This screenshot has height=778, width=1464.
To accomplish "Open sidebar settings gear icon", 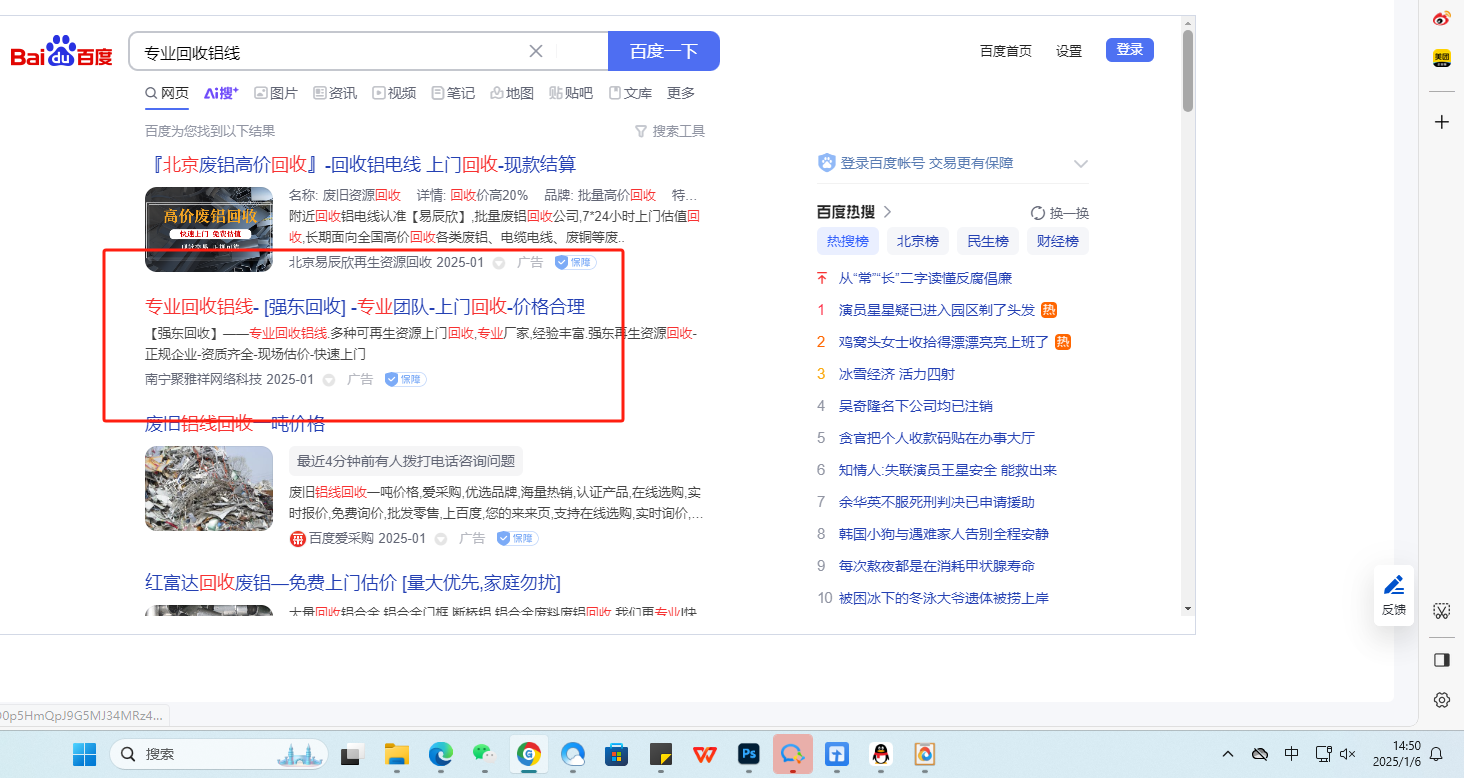I will point(1441,699).
